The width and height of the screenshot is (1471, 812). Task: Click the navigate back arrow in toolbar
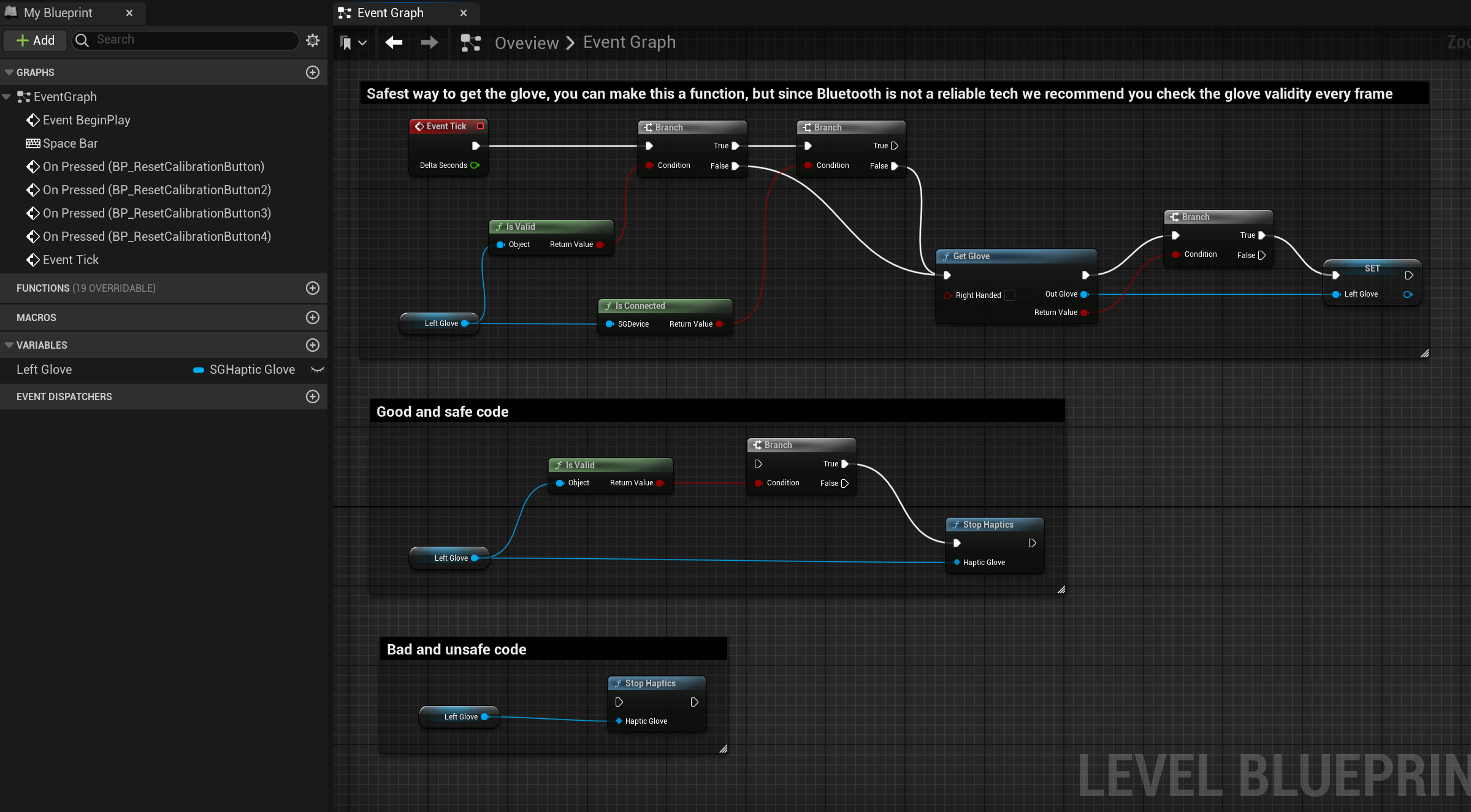(x=394, y=42)
